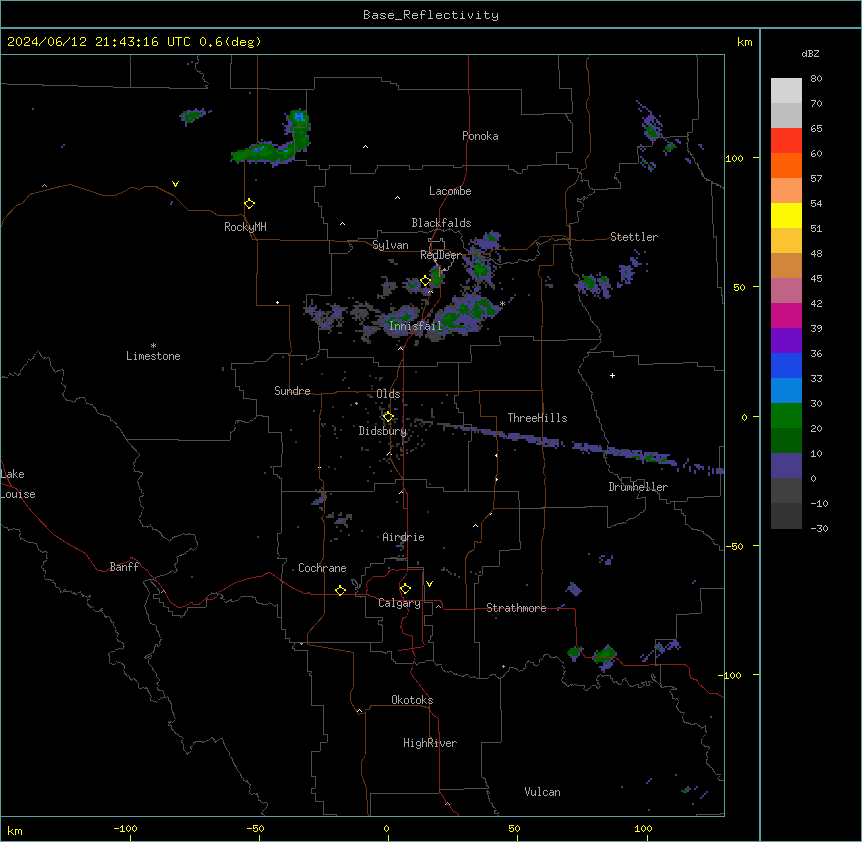Click the yellow V marker northwest of RockyMH

point(175,184)
